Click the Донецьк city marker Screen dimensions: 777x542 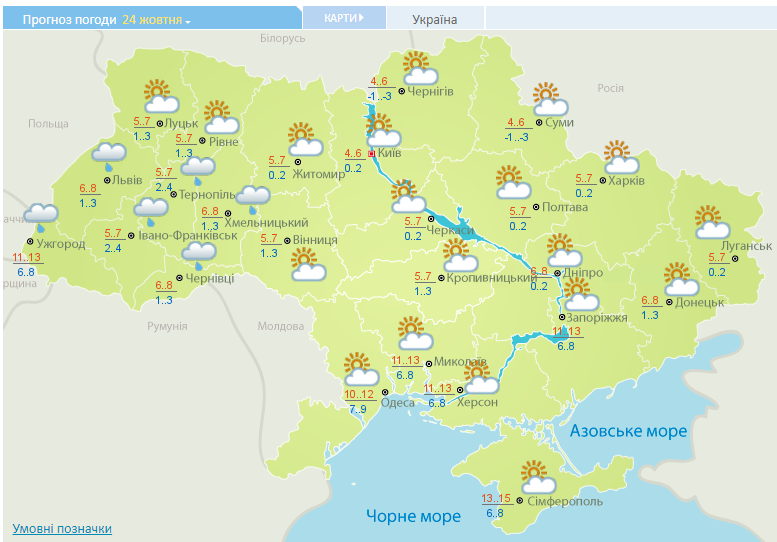tap(667, 301)
